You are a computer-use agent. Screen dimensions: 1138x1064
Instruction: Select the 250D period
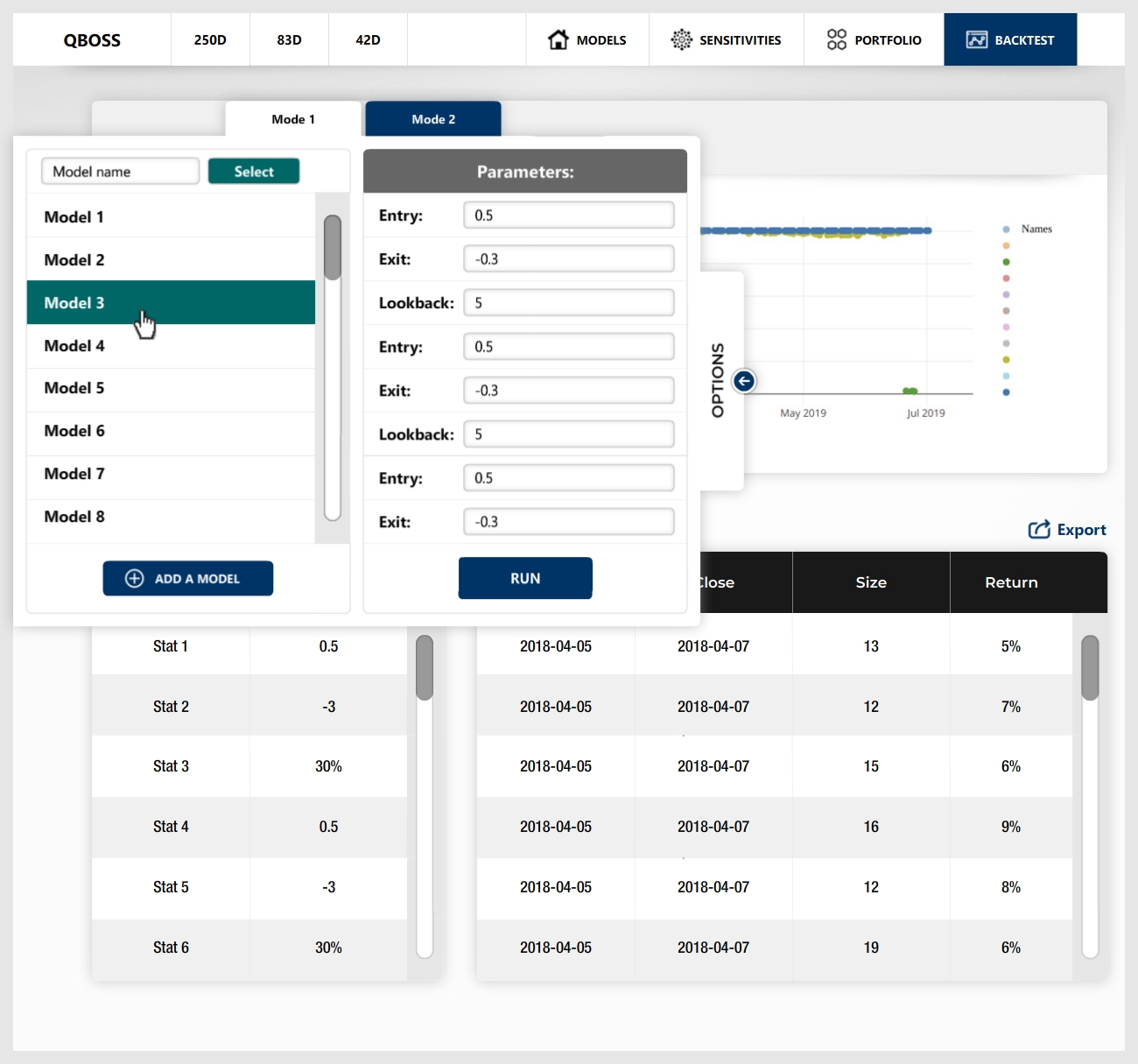210,39
